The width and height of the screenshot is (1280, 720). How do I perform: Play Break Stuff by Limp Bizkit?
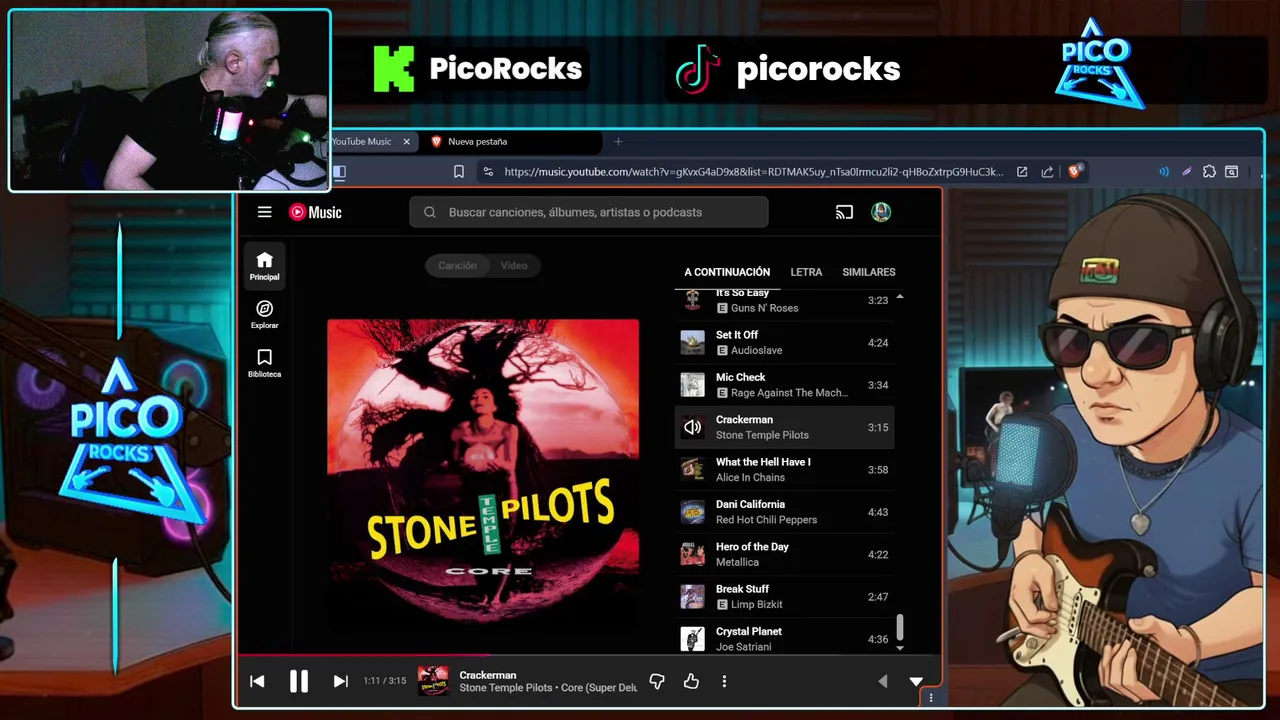784,596
